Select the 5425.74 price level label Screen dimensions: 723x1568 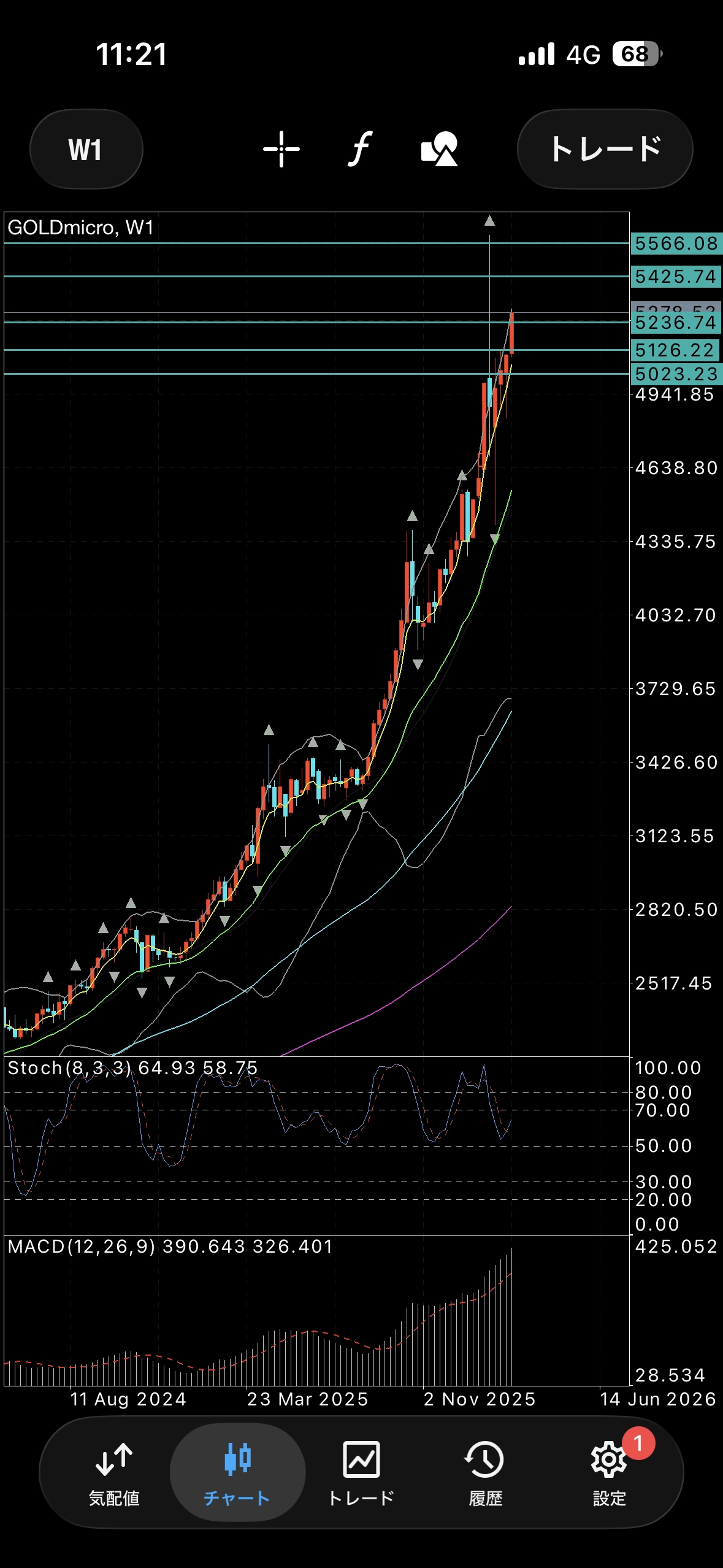pyautogui.click(x=676, y=277)
